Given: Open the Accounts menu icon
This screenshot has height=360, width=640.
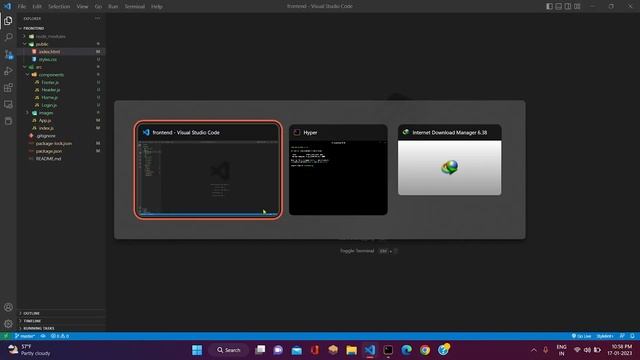Looking at the screenshot, I should pos(8,307).
